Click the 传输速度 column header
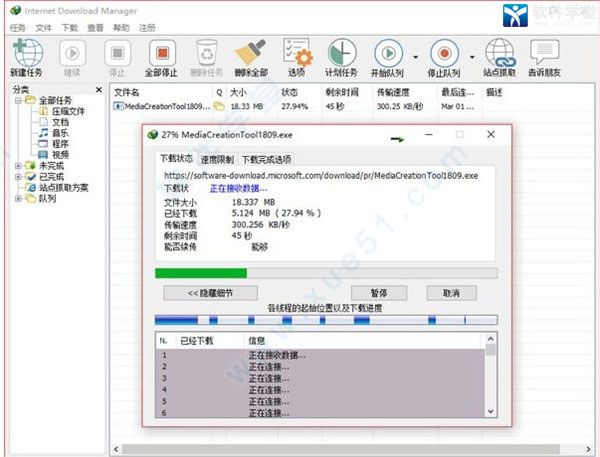 [393, 92]
